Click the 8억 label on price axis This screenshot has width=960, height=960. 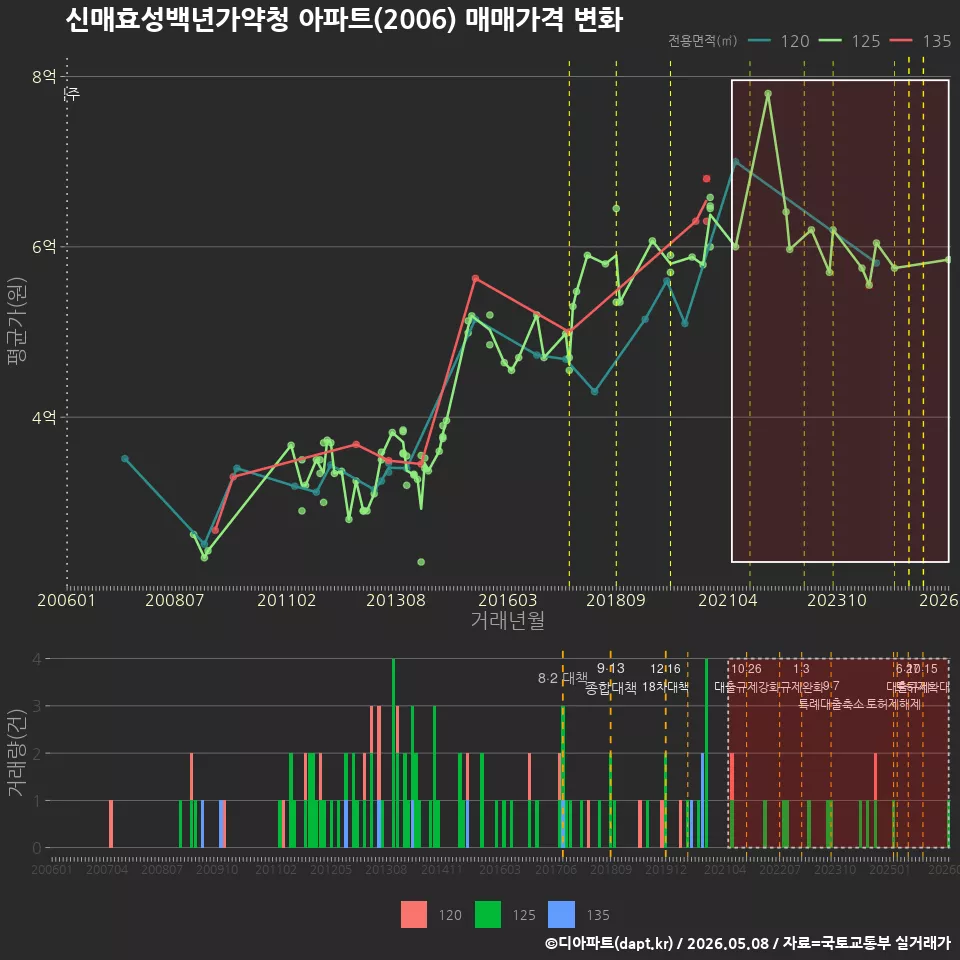pos(44,77)
